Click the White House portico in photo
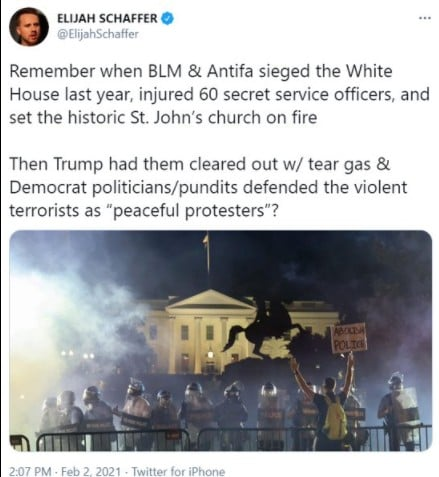The width and height of the screenshot is (439, 477). click(210, 332)
